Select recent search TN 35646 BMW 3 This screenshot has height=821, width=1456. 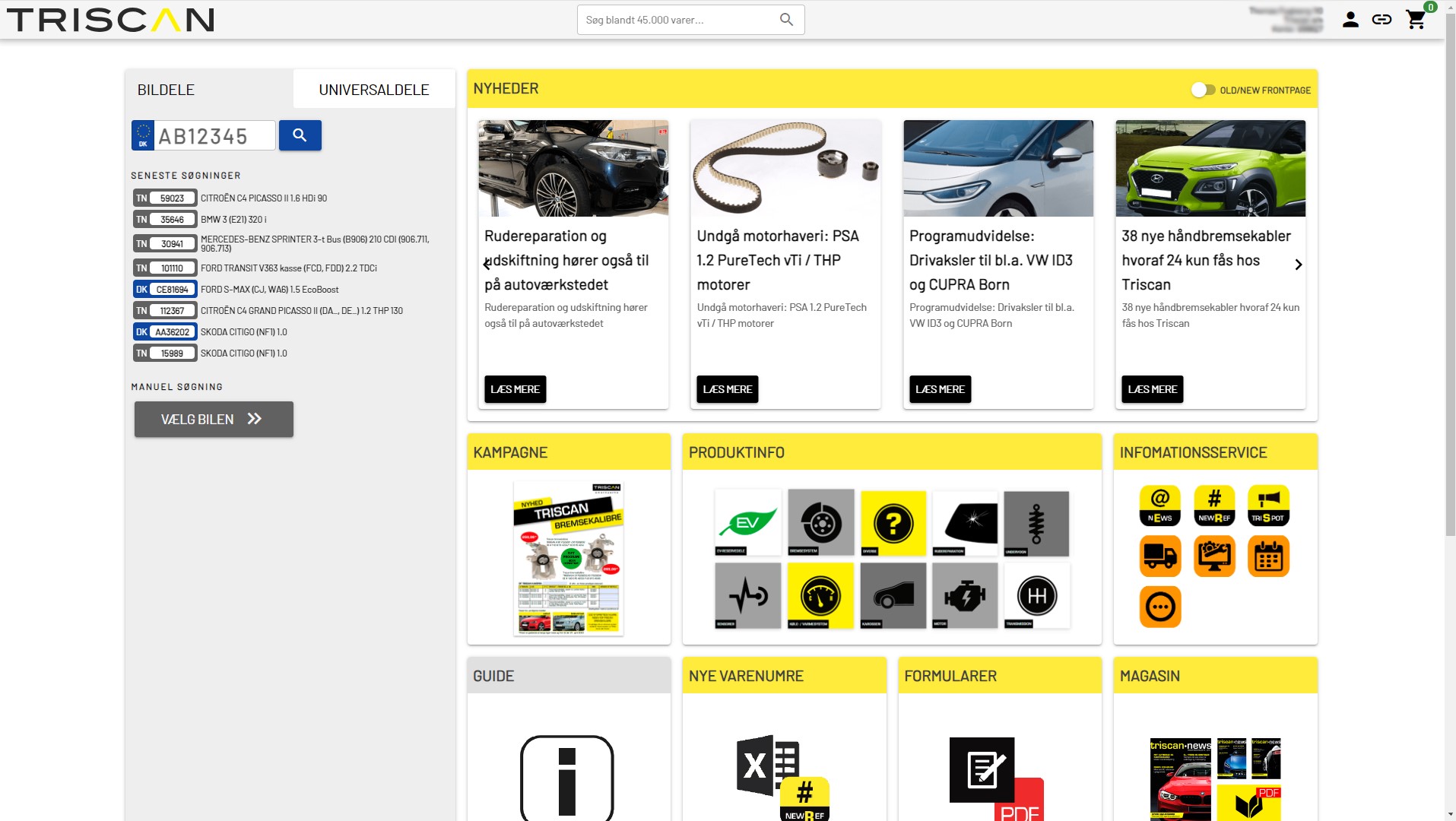(201, 220)
